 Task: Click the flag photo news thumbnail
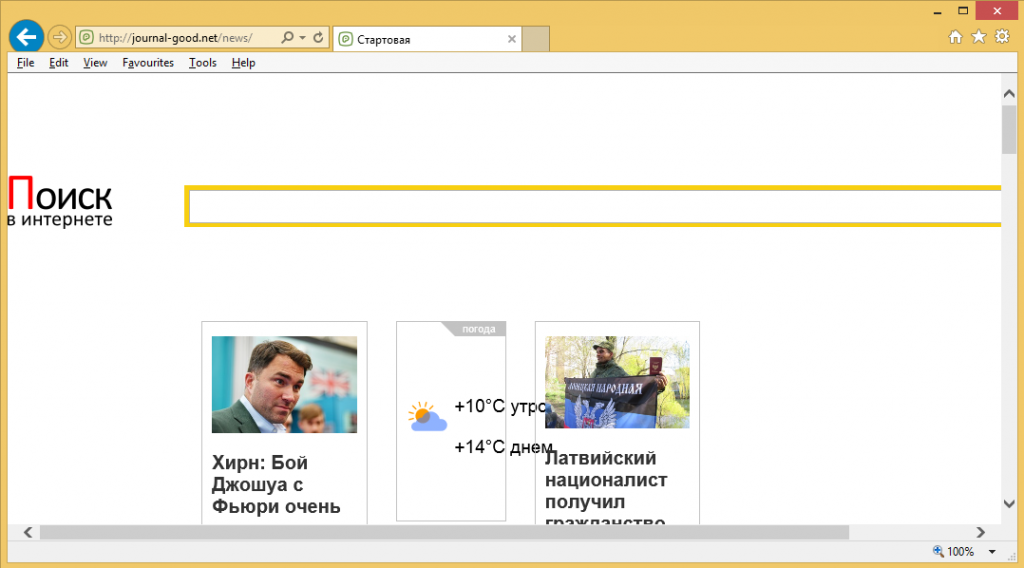point(617,383)
